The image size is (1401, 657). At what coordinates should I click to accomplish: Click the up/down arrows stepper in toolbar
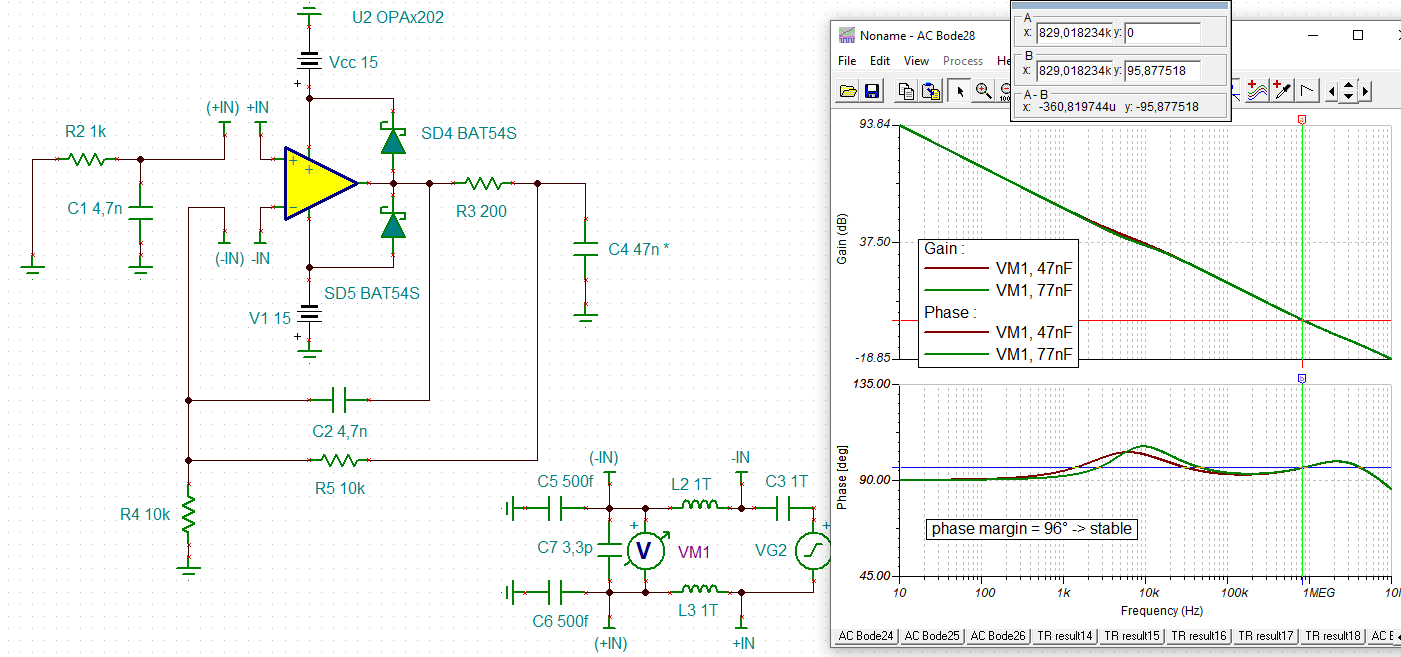click(1348, 91)
